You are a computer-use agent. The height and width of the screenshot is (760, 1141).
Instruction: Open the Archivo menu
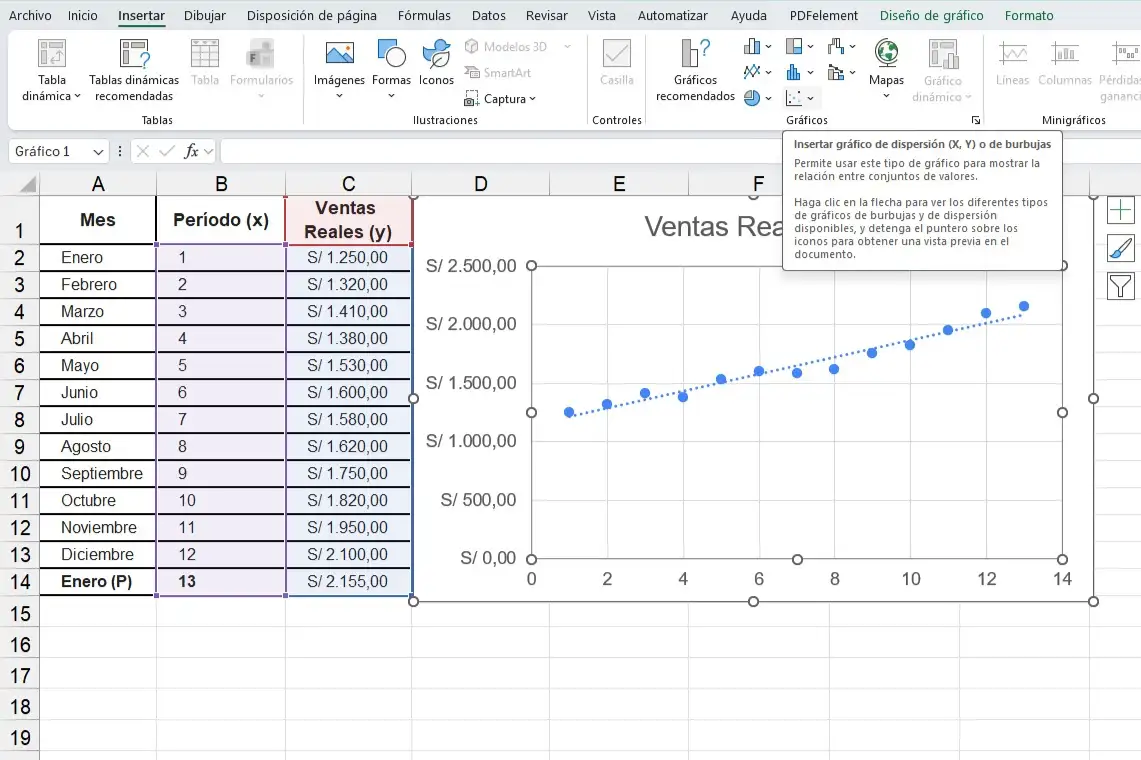click(30, 15)
